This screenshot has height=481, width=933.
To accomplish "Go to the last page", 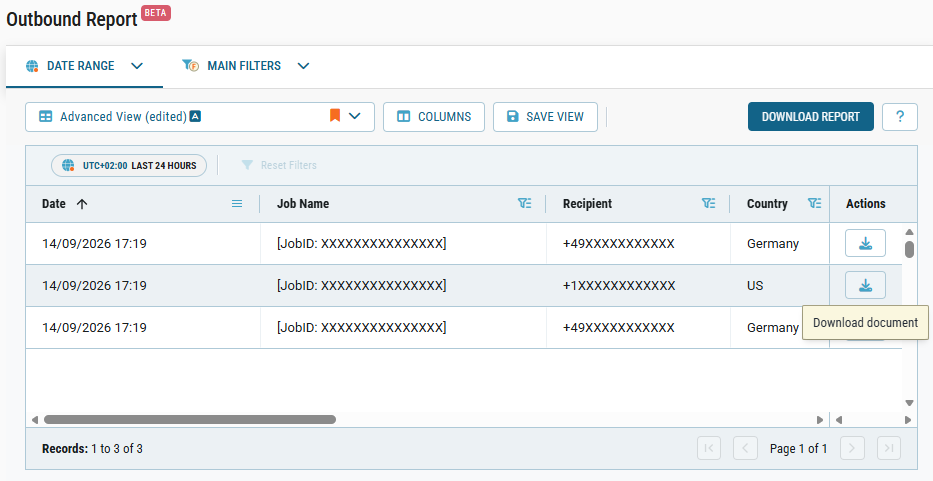I will click(x=889, y=448).
